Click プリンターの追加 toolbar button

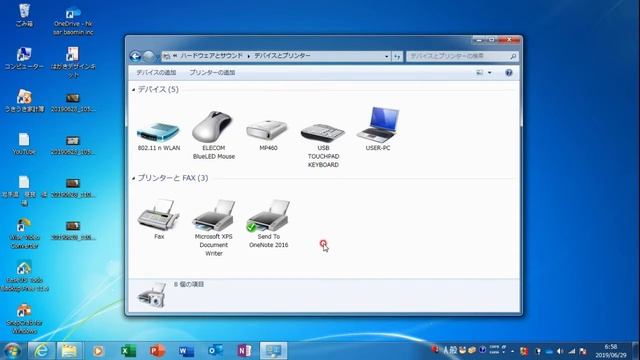tap(212, 73)
